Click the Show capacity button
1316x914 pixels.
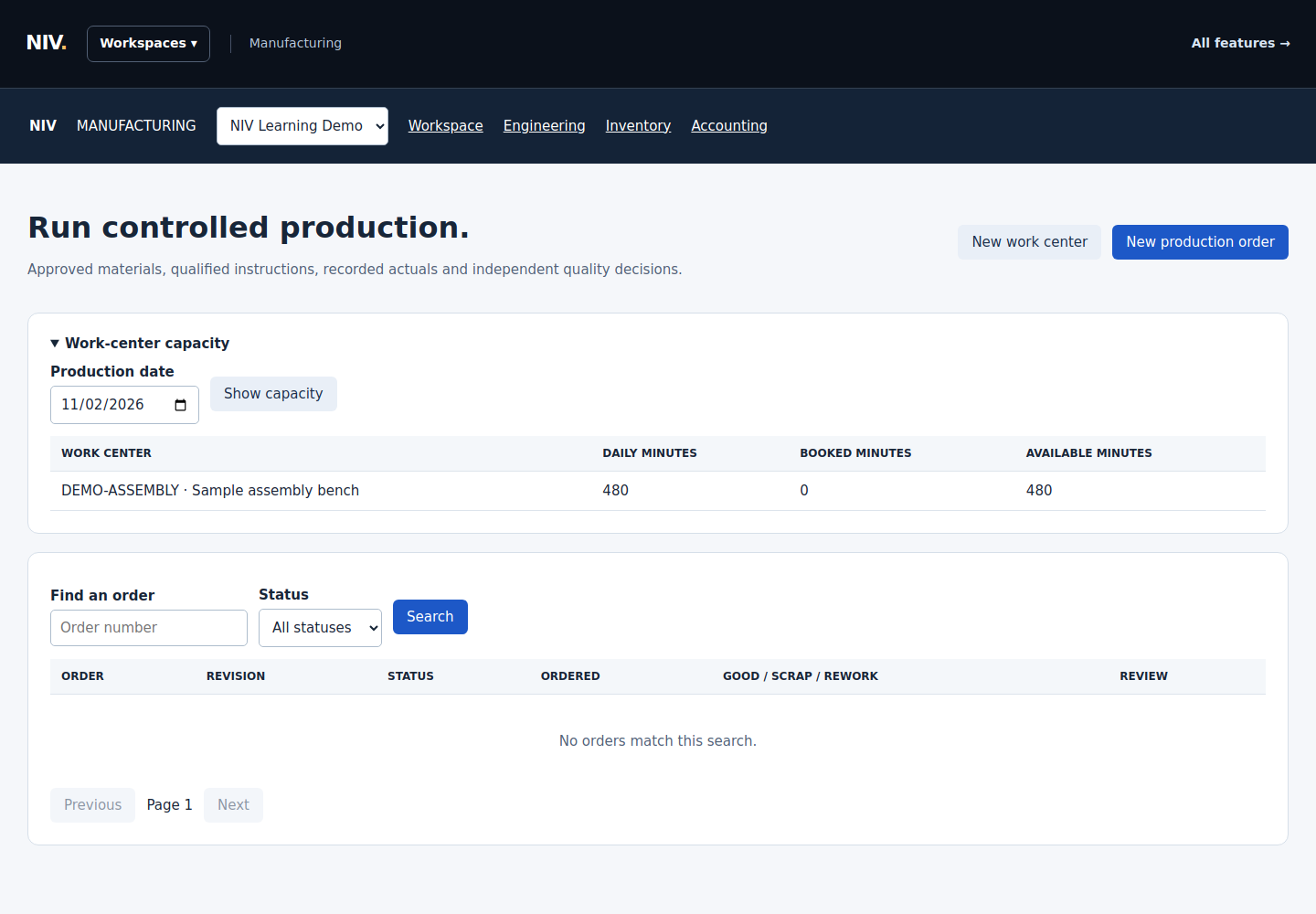coord(273,394)
